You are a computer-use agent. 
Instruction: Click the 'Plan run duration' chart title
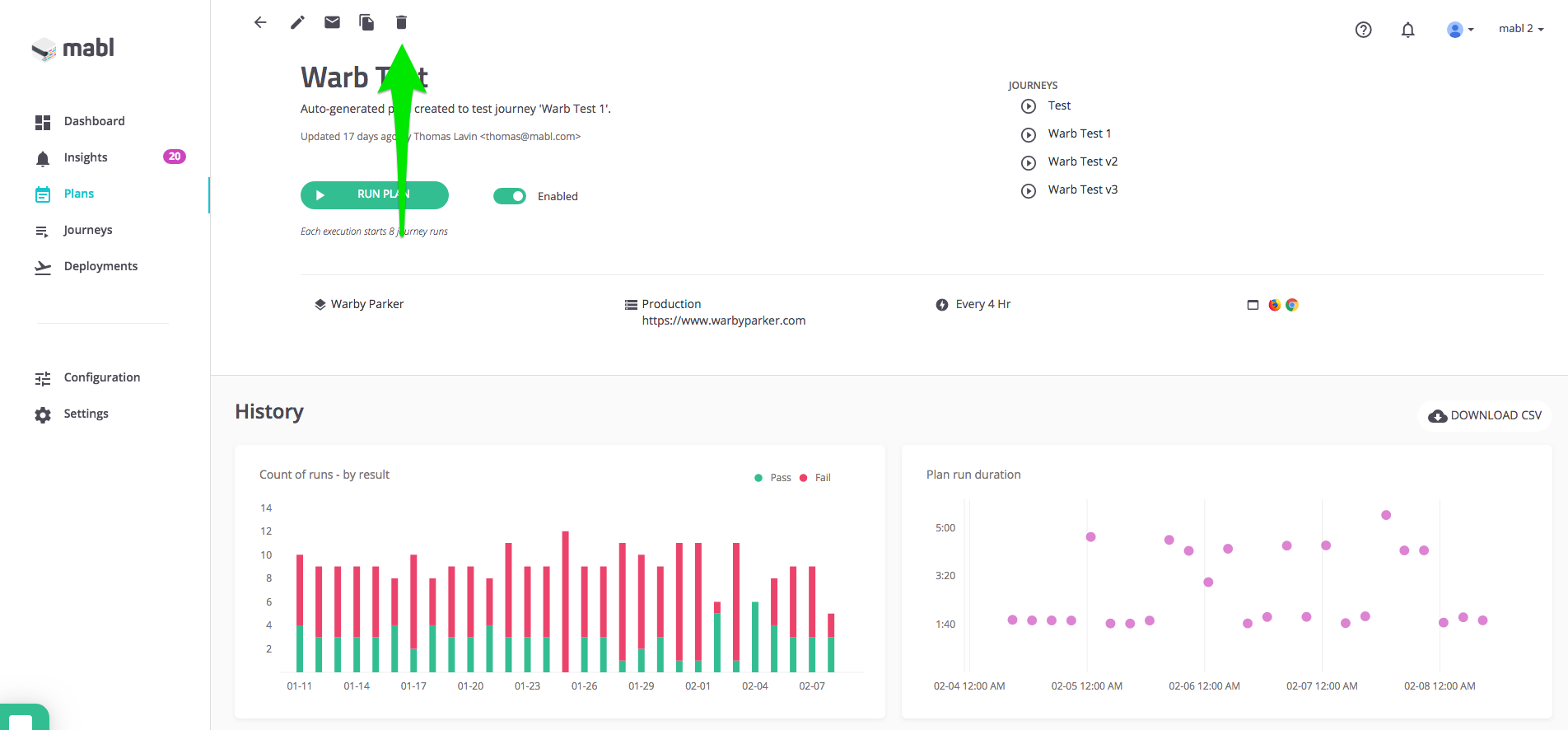pyautogui.click(x=973, y=475)
